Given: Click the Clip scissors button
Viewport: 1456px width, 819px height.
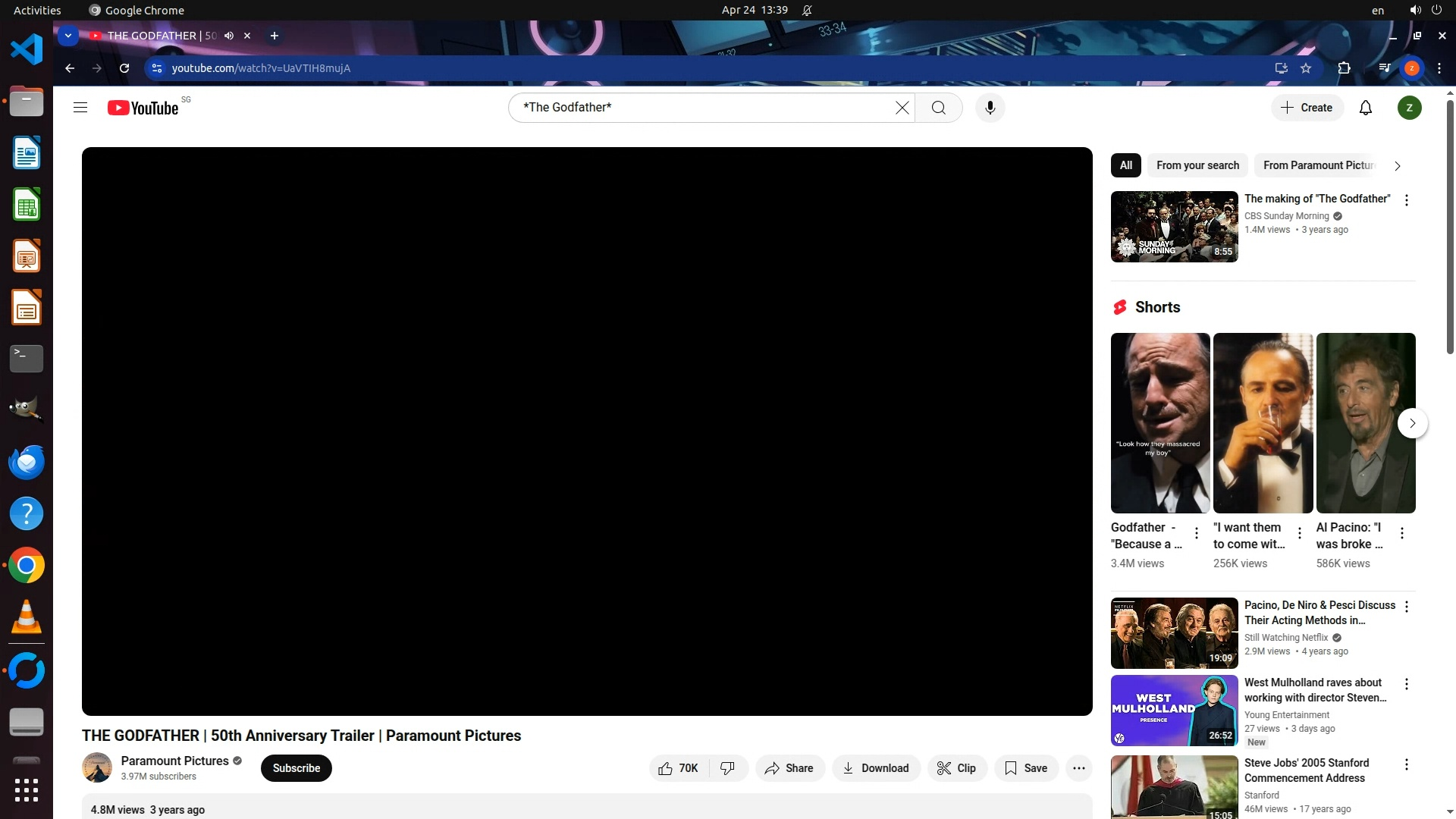Looking at the screenshot, I should 956,768.
